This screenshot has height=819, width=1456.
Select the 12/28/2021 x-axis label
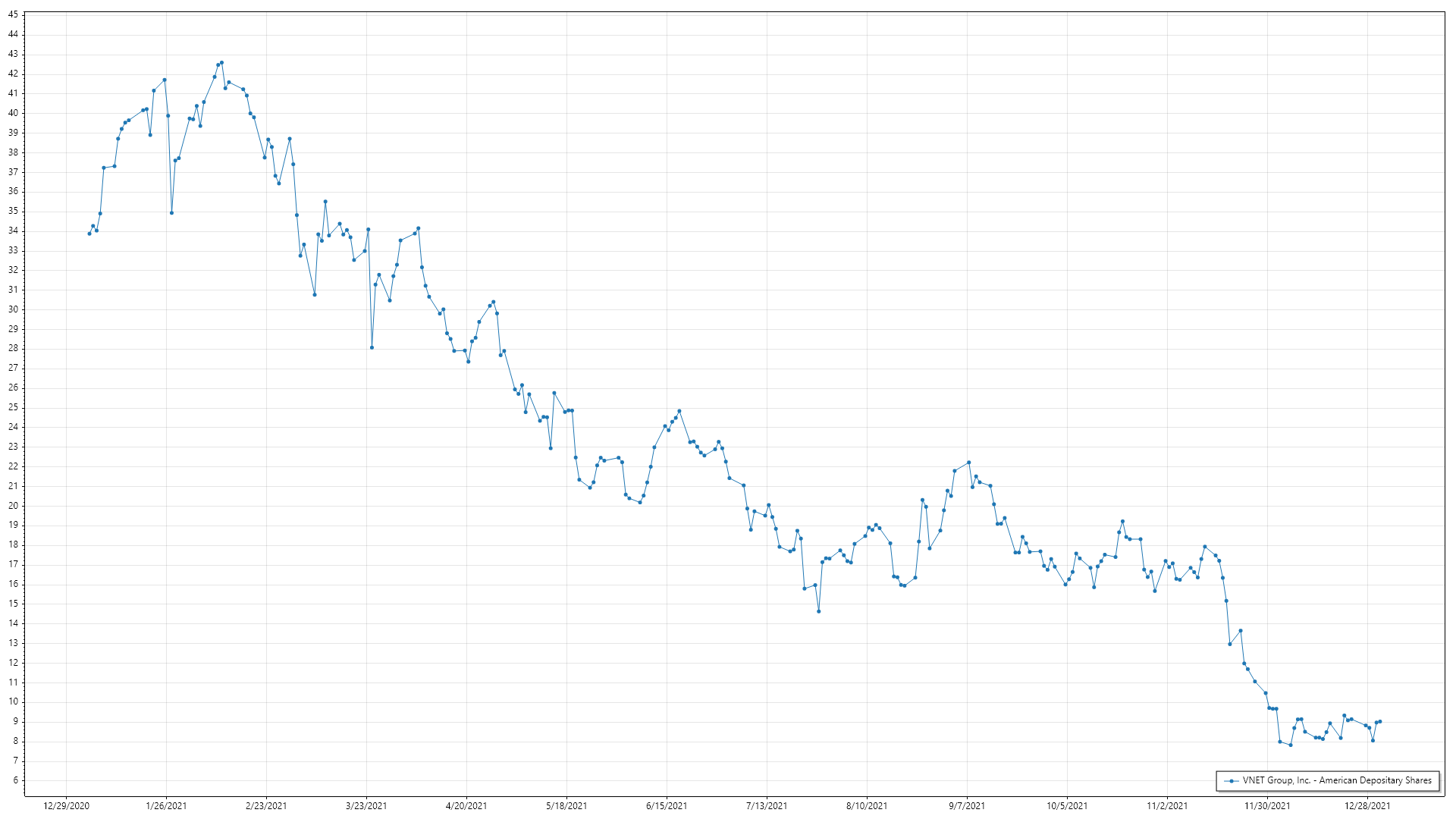click(x=1367, y=806)
